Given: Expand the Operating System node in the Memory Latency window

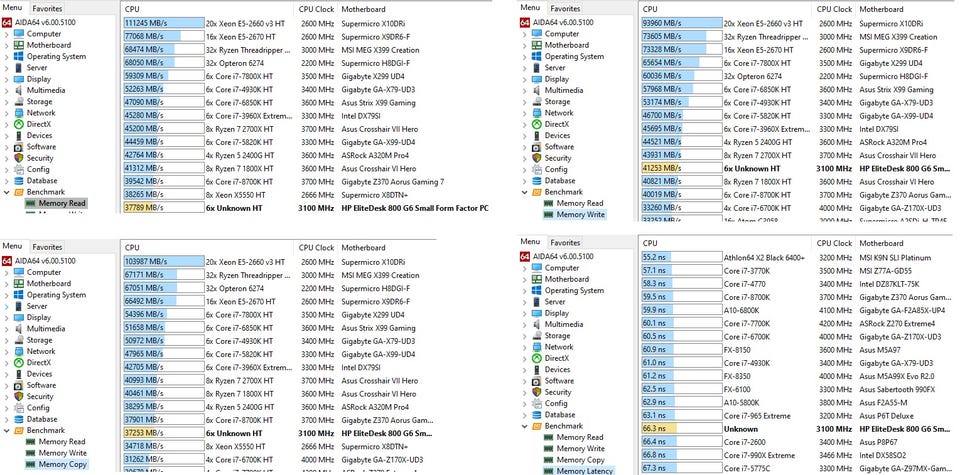Looking at the screenshot, I should tap(525, 290).
